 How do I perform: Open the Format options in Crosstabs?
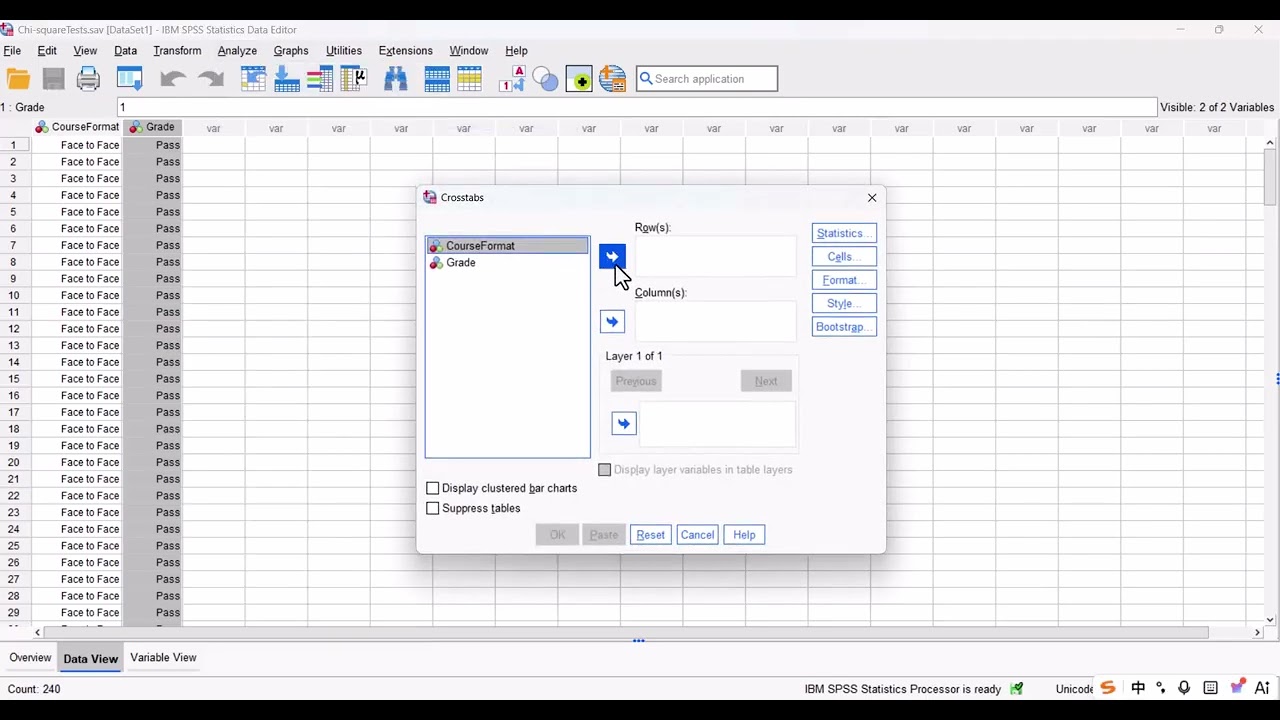[844, 281]
